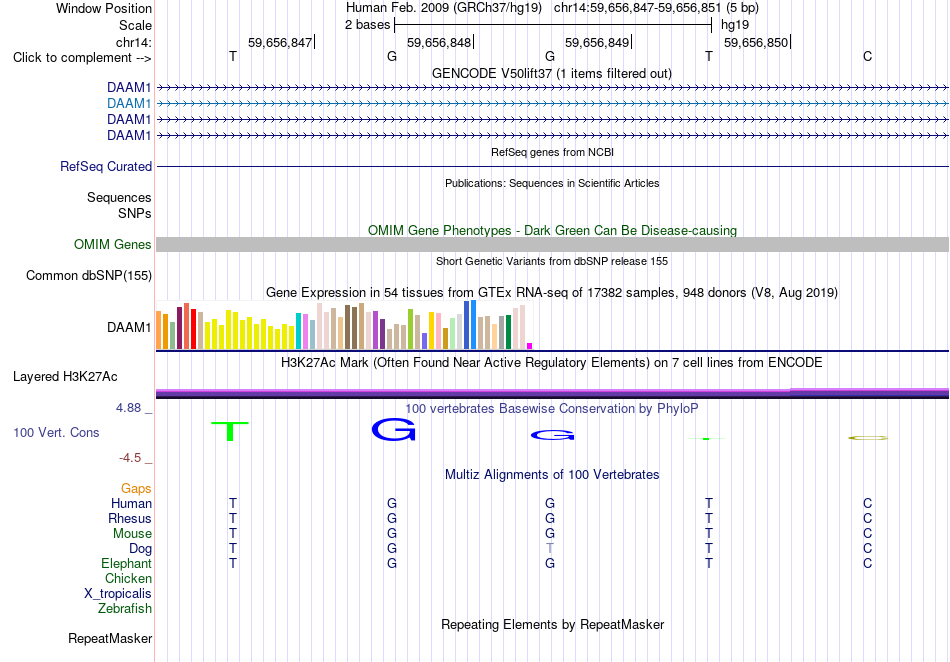950x662 pixels.
Task: Click the 4.88 PhyloP upper value
Action: (x=128, y=408)
